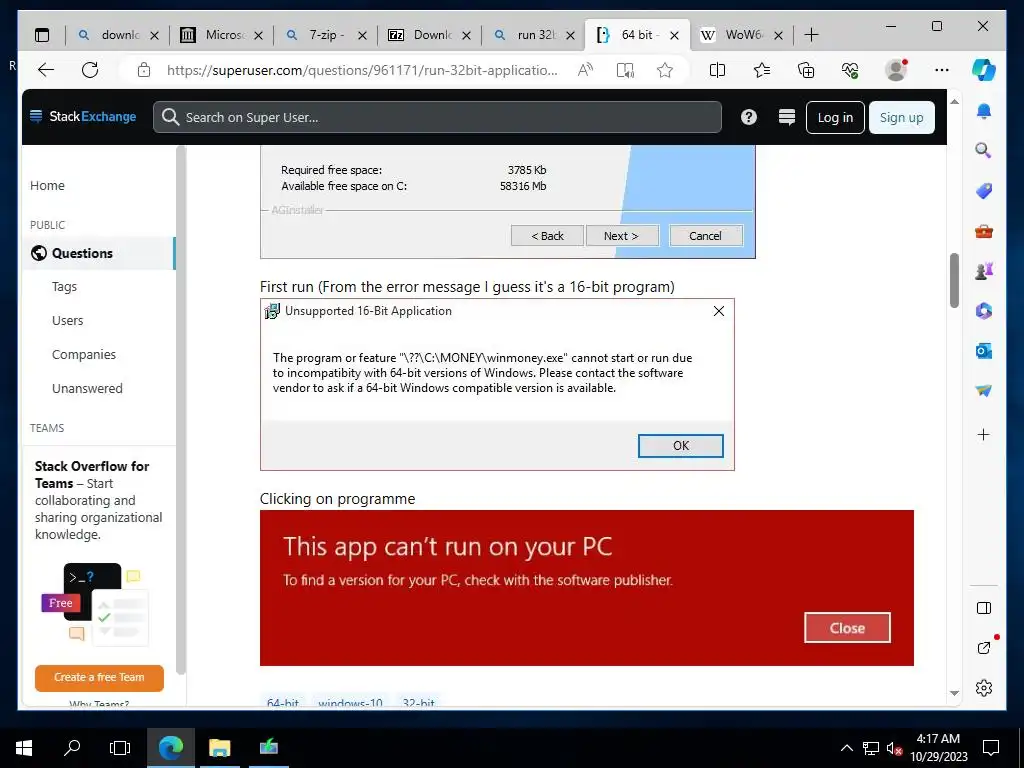
Task: Open the Stack Exchange logo menu
Action: click(x=83, y=117)
